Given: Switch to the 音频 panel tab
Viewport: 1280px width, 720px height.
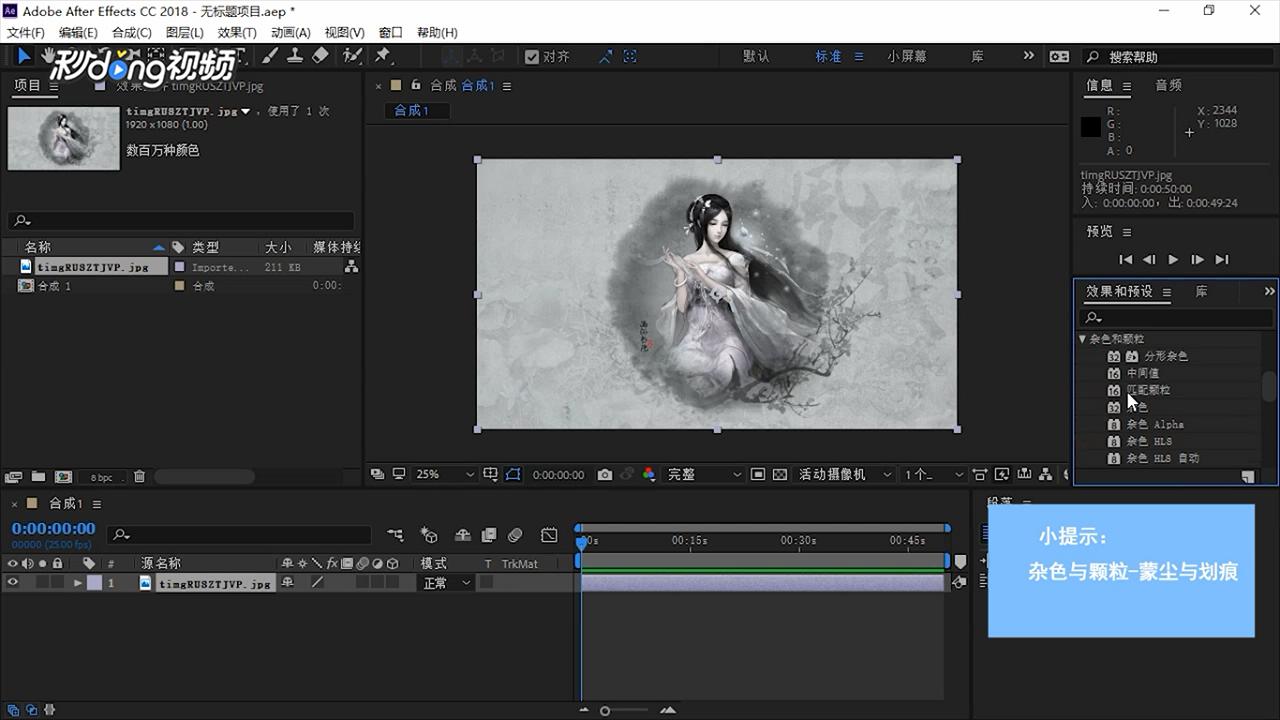Looking at the screenshot, I should [x=1169, y=86].
